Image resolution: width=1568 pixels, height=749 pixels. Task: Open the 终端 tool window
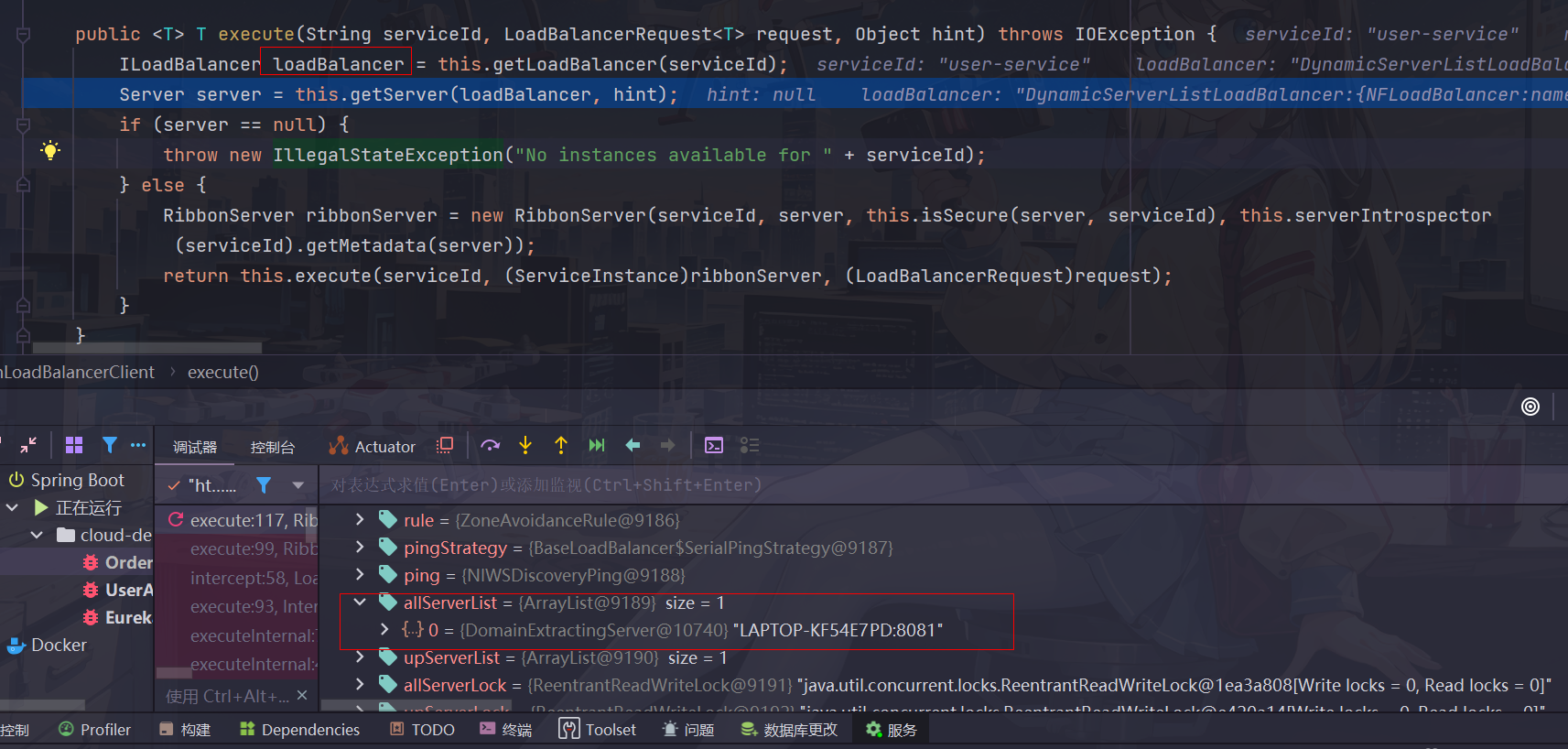click(506, 730)
